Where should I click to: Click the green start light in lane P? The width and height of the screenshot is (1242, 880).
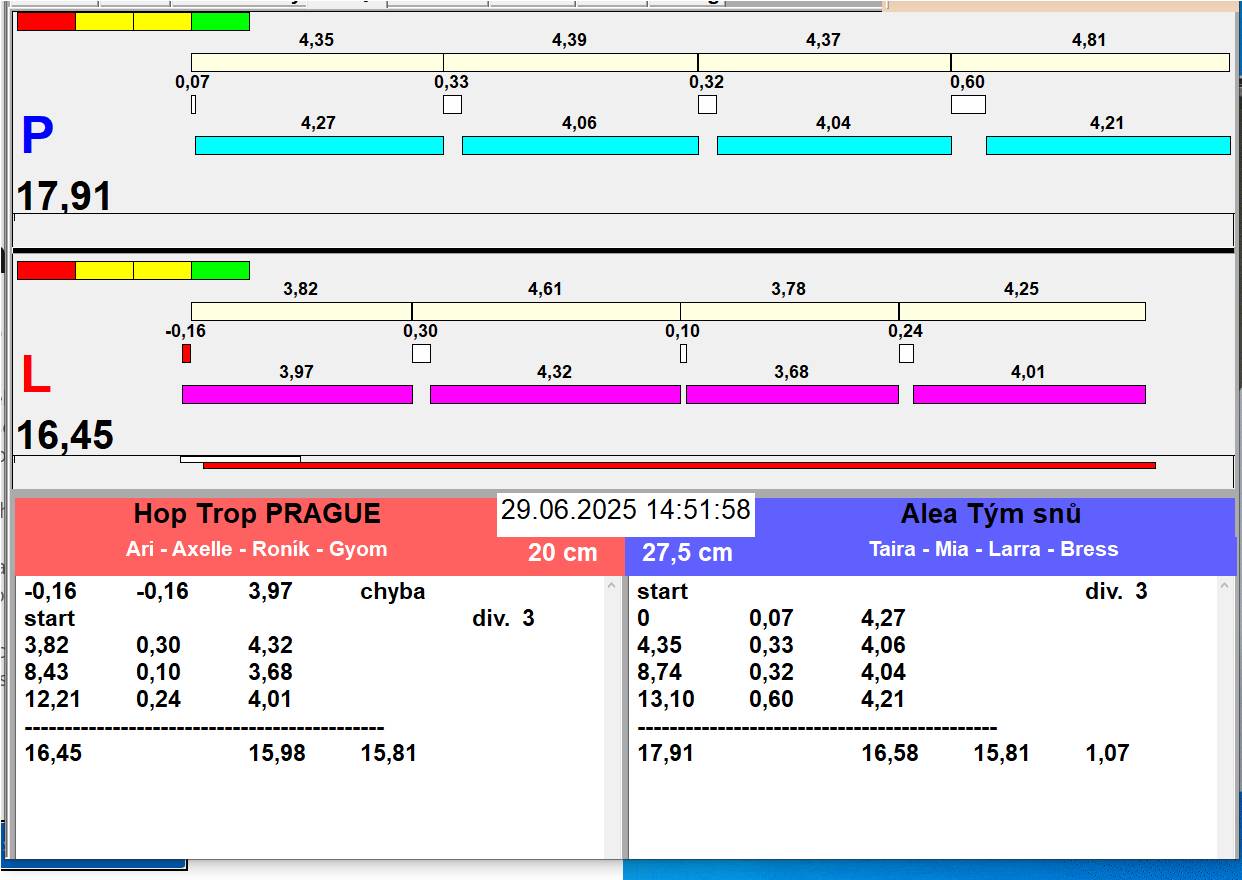(220, 21)
